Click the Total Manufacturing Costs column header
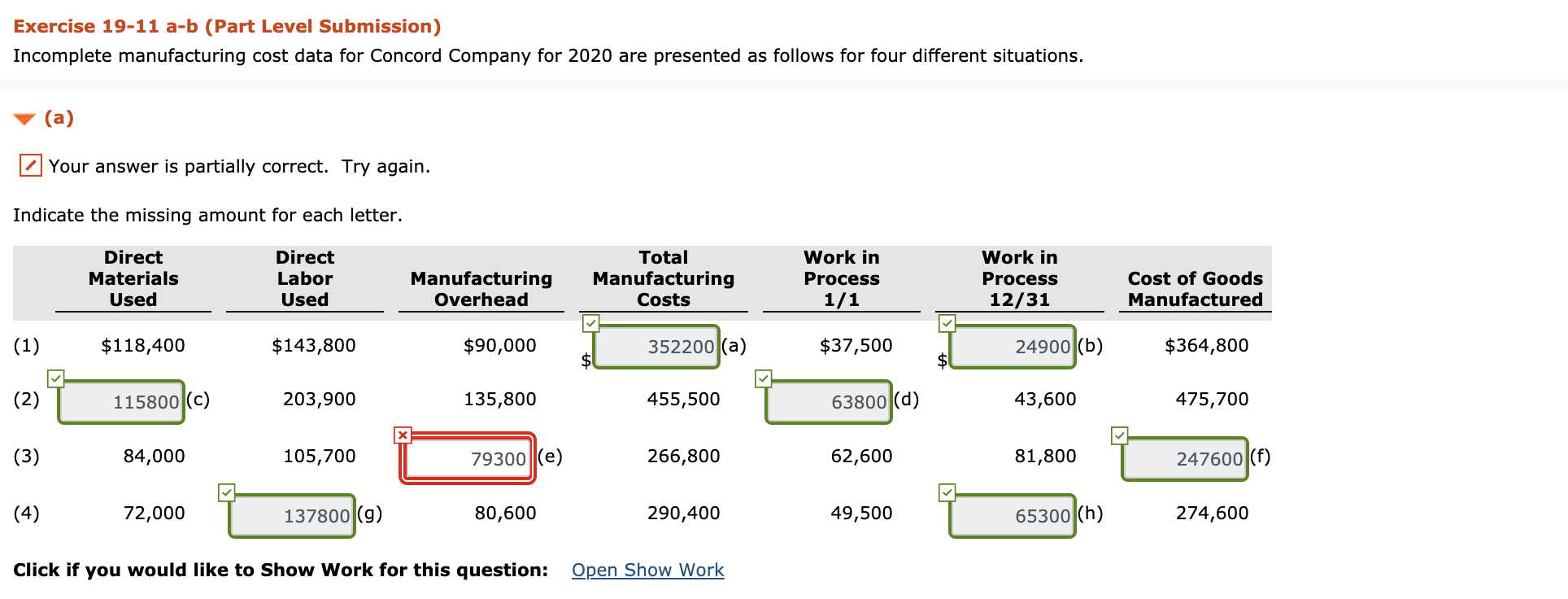The height and width of the screenshot is (599, 1568). [x=664, y=278]
